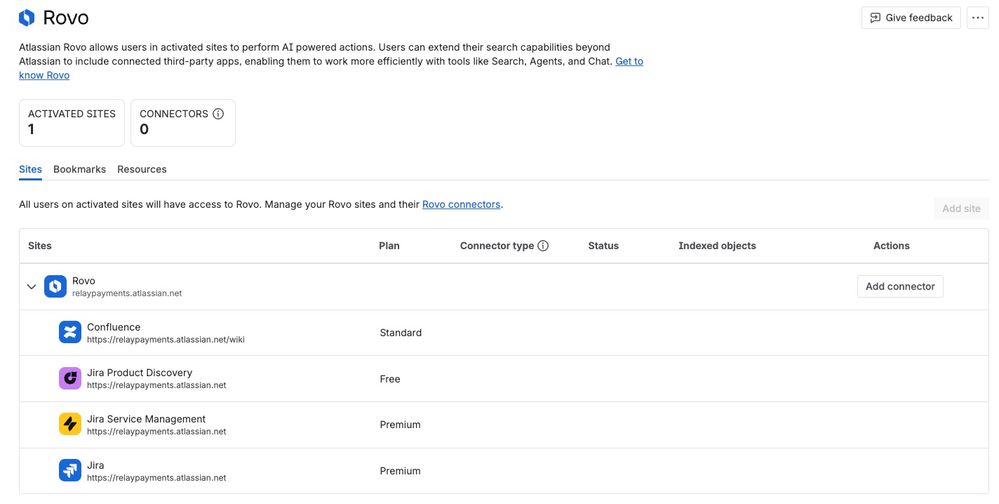Image resolution: width=999 pixels, height=504 pixels.
Task: Click the Rovo logo in the page header
Action: click(27, 18)
